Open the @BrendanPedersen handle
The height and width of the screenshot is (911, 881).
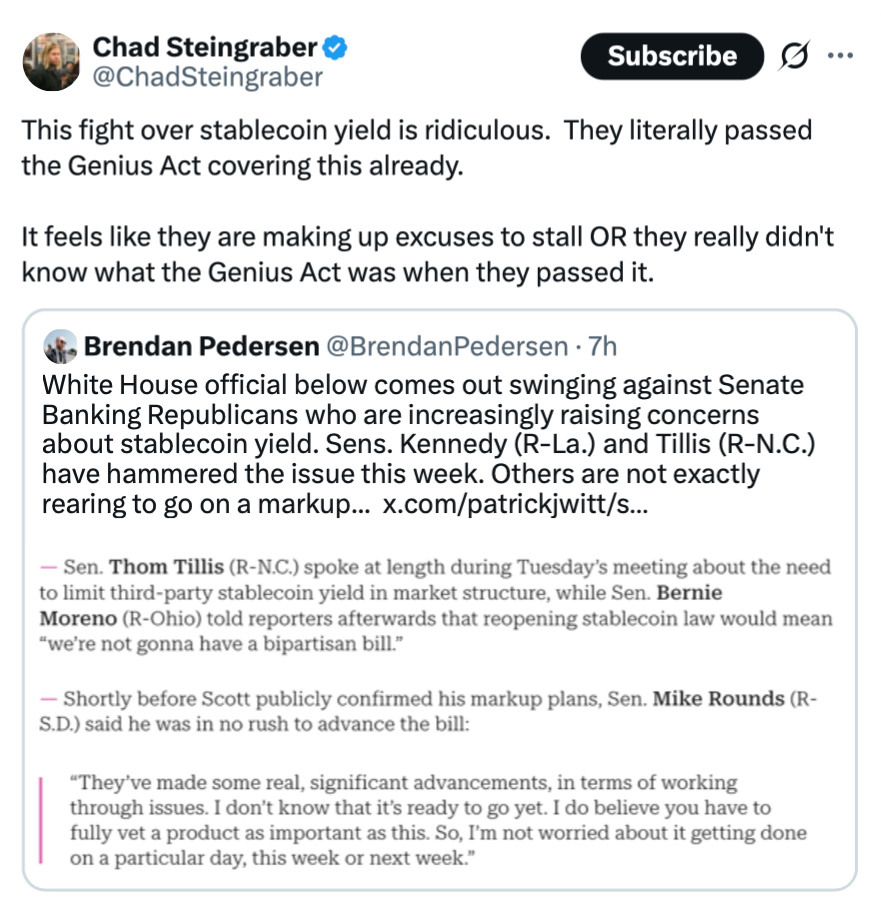click(x=447, y=346)
